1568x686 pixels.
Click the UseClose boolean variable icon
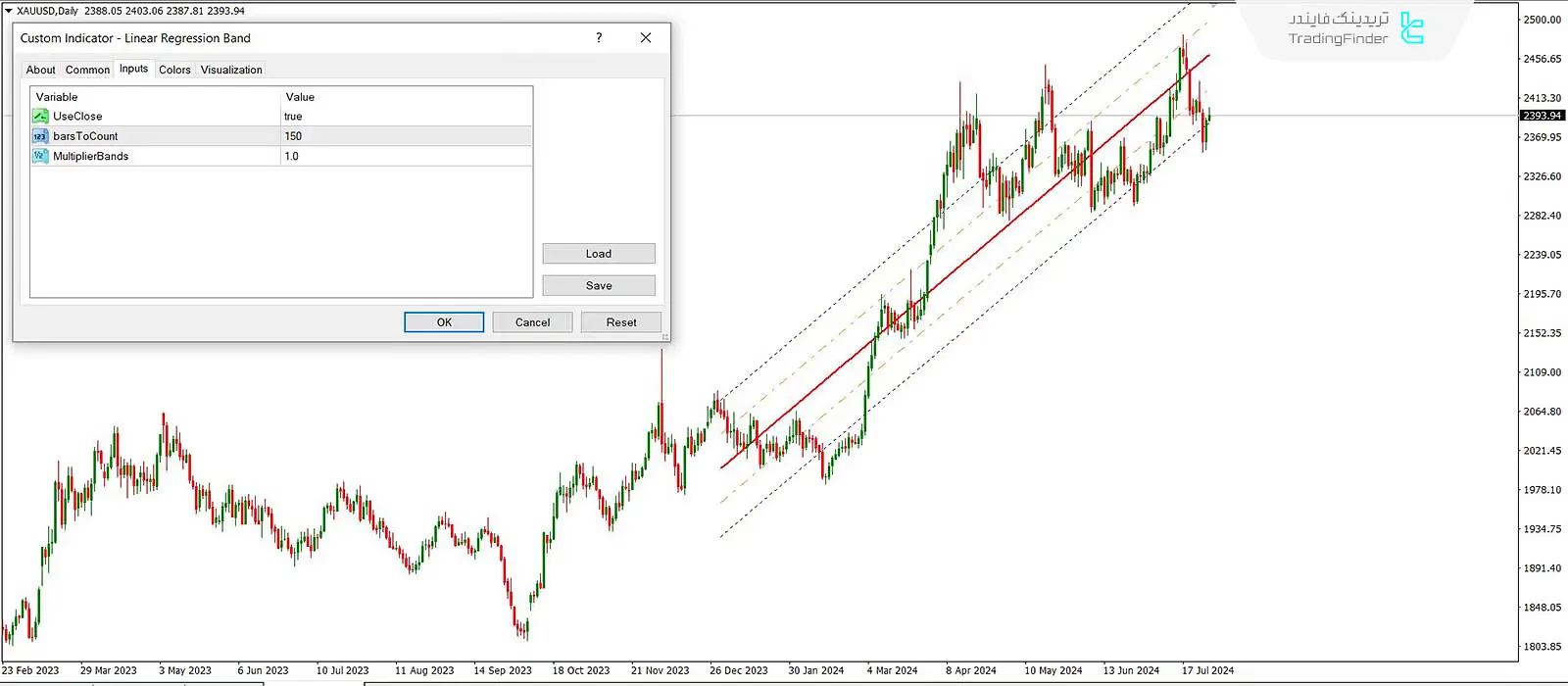click(40, 116)
